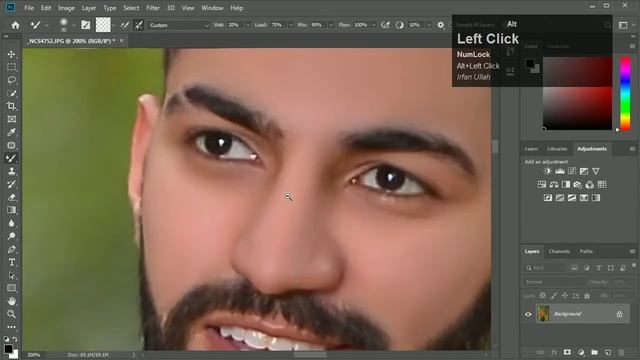This screenshot has height=360, width=640.
Task: Add a Photo Filter adjustment
Action: click(x=578, y=184)
